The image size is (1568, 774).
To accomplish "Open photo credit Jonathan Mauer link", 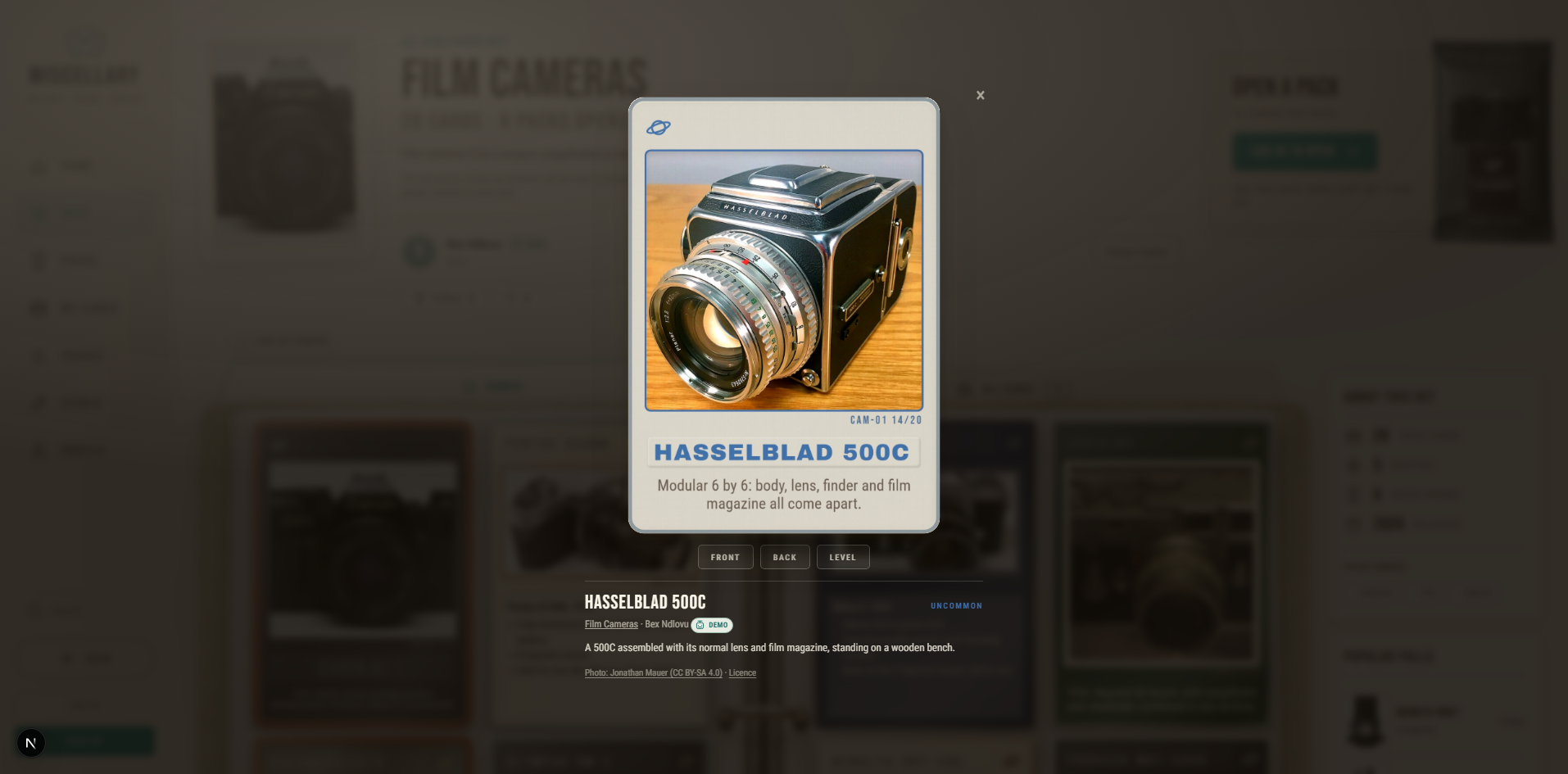I will tap(654, 673).
